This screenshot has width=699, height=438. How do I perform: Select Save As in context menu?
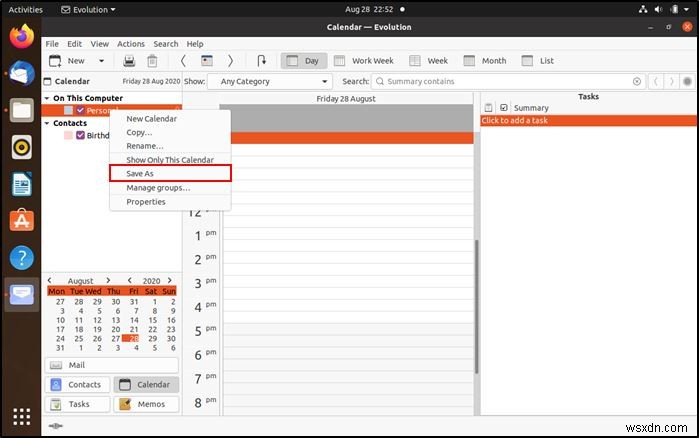coord(170,173)
